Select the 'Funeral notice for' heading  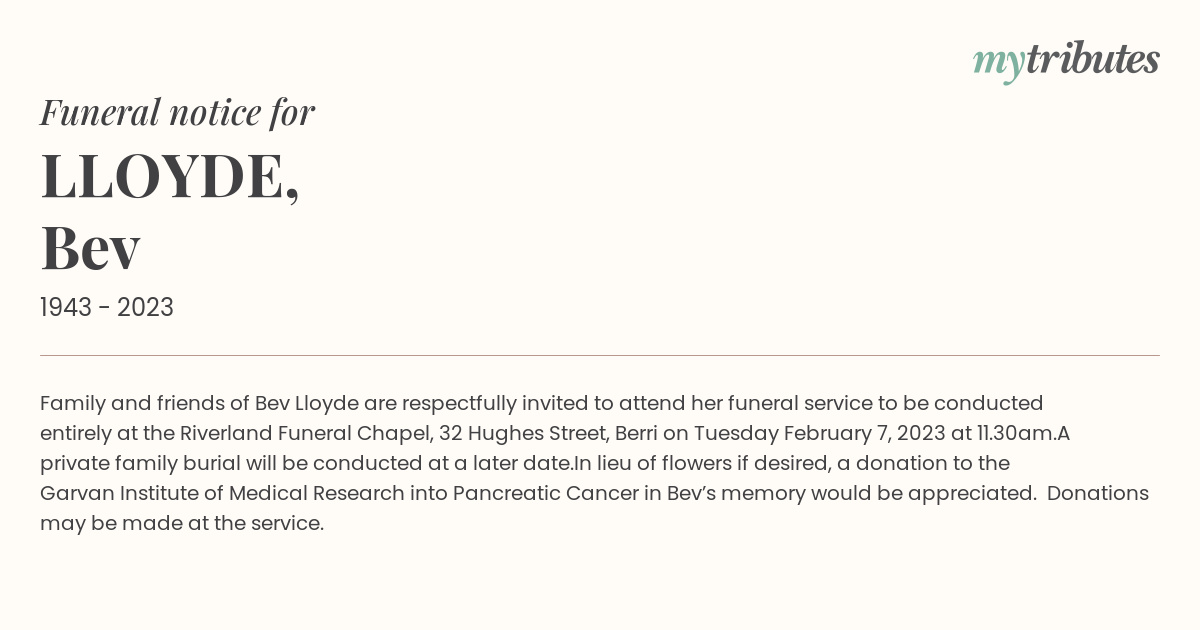tap(177, 112)
